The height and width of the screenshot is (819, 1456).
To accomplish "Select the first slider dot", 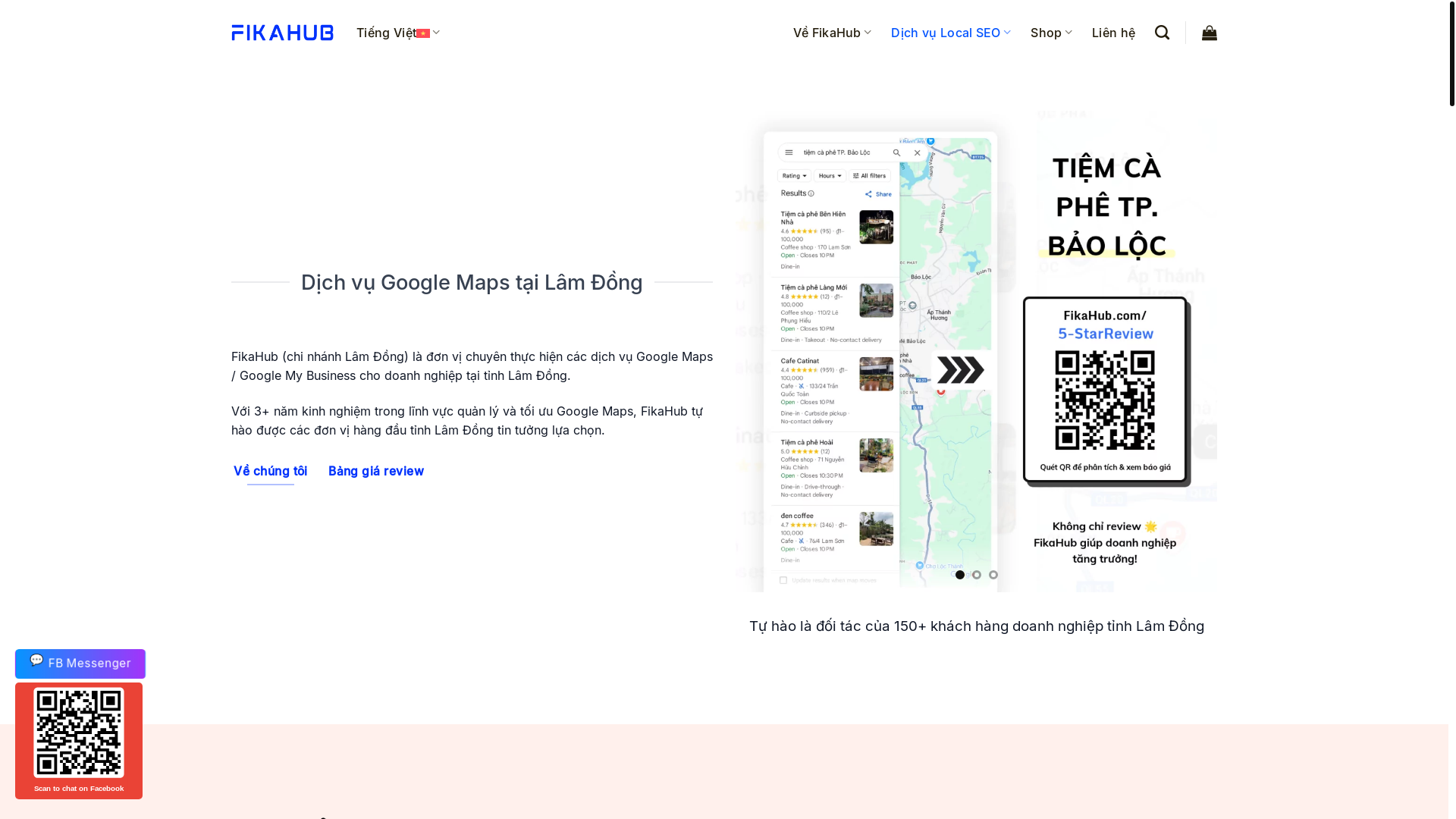I will click(960, 575).
